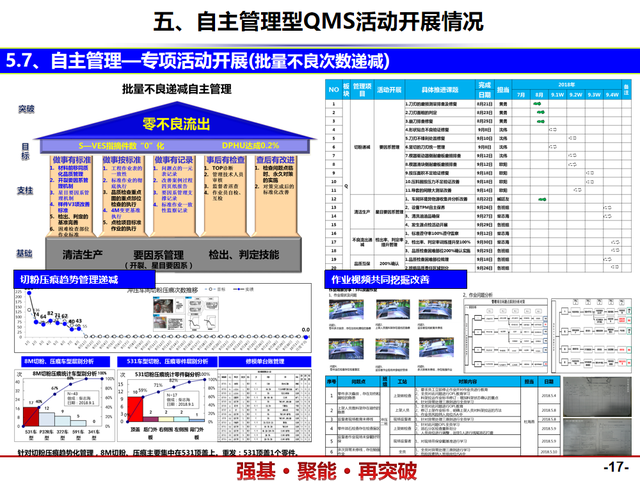Open the top-left work video thumbnail

pyautogui.click(x=347, y=311)
